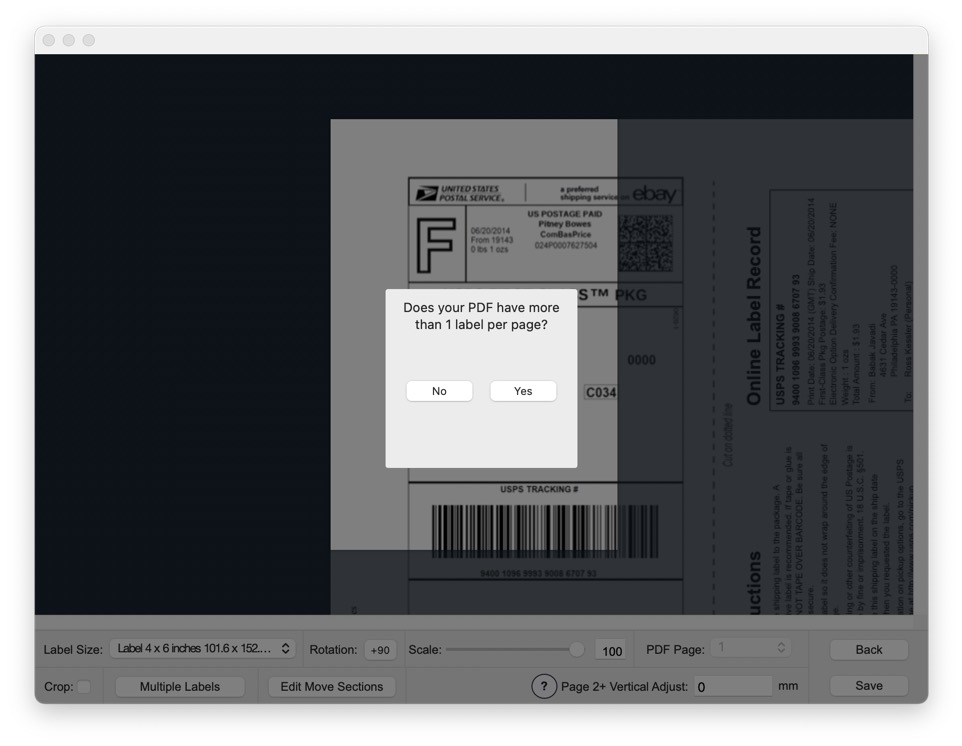Click the PDF Page up stepper arrow

pyautogui.click(x=780, y=644)
